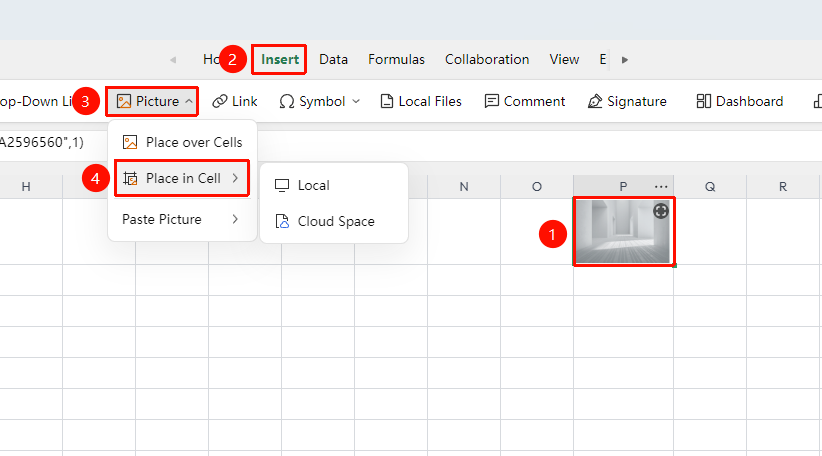
Task: Select column Q header
Action: 710,187
